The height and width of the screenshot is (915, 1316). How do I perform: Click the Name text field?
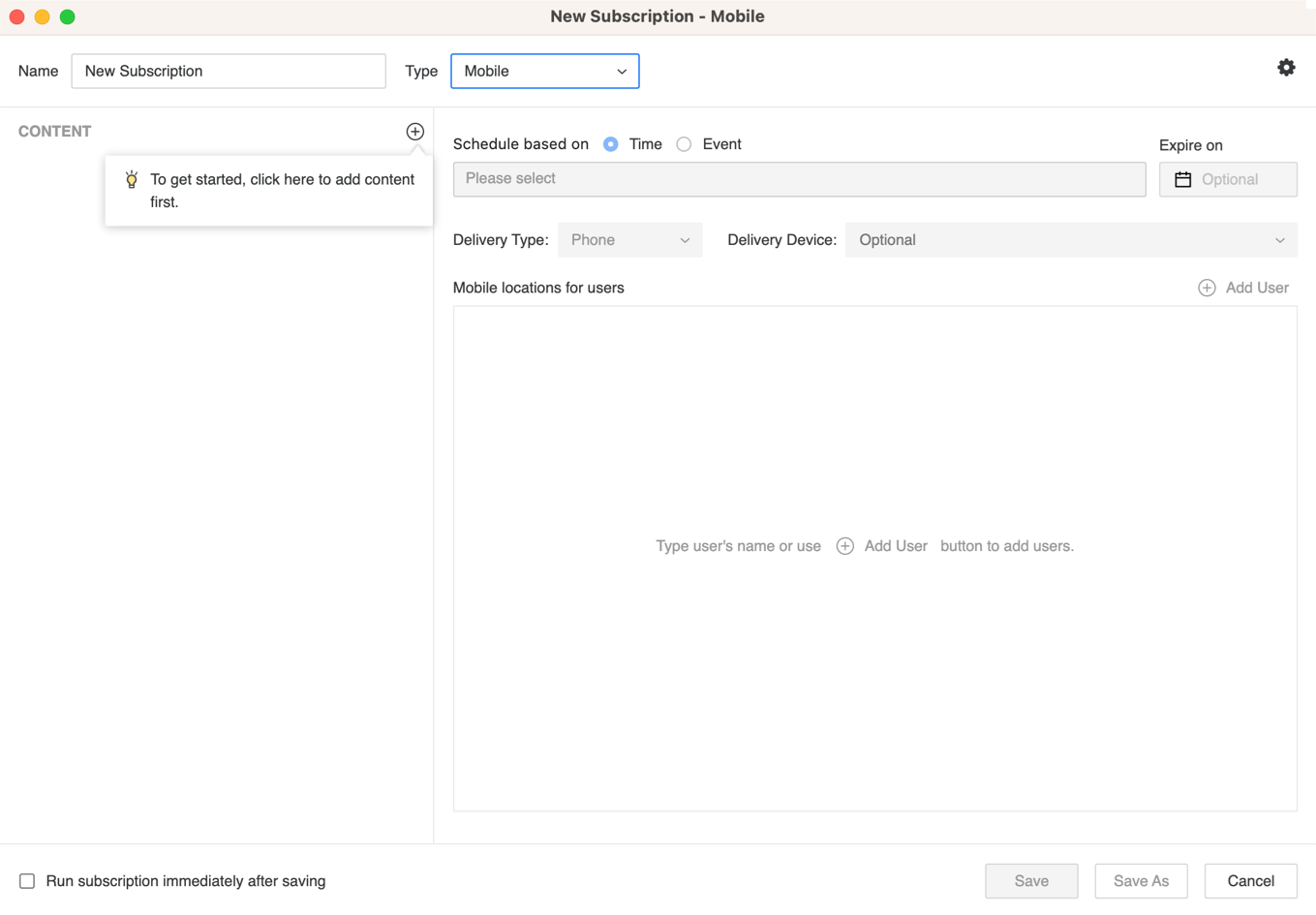click(229, 72)
